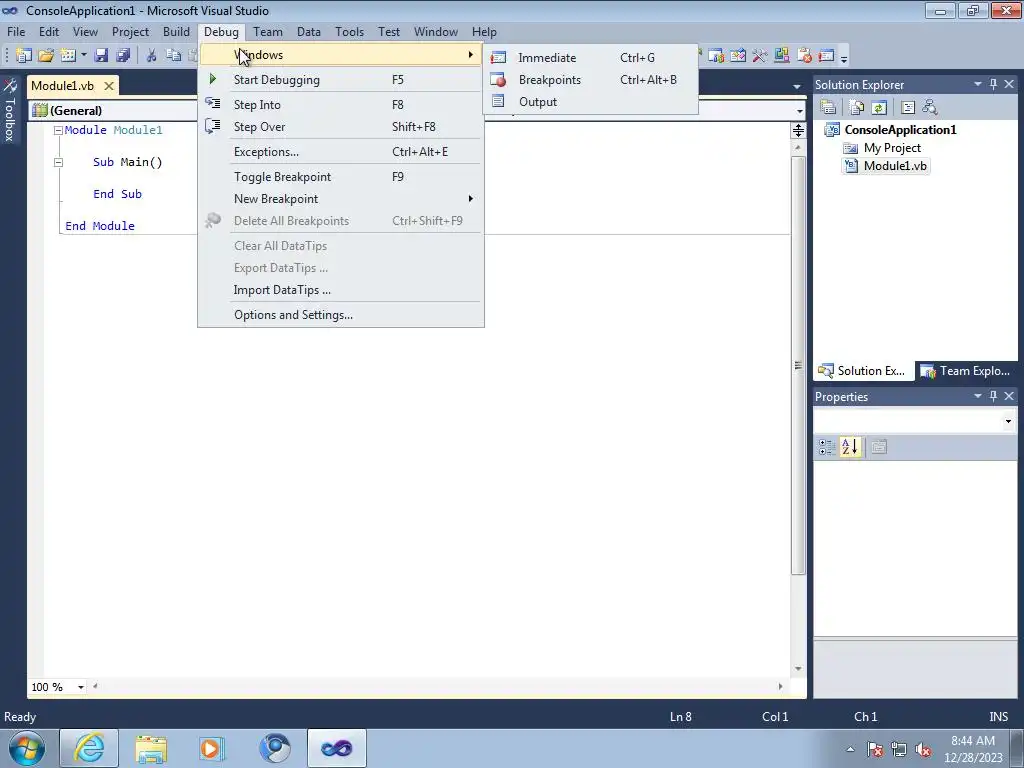This screenshot has height=768, width=1024.
Task: Select My Project in Solution Explorer
Action: click(892, 148)
